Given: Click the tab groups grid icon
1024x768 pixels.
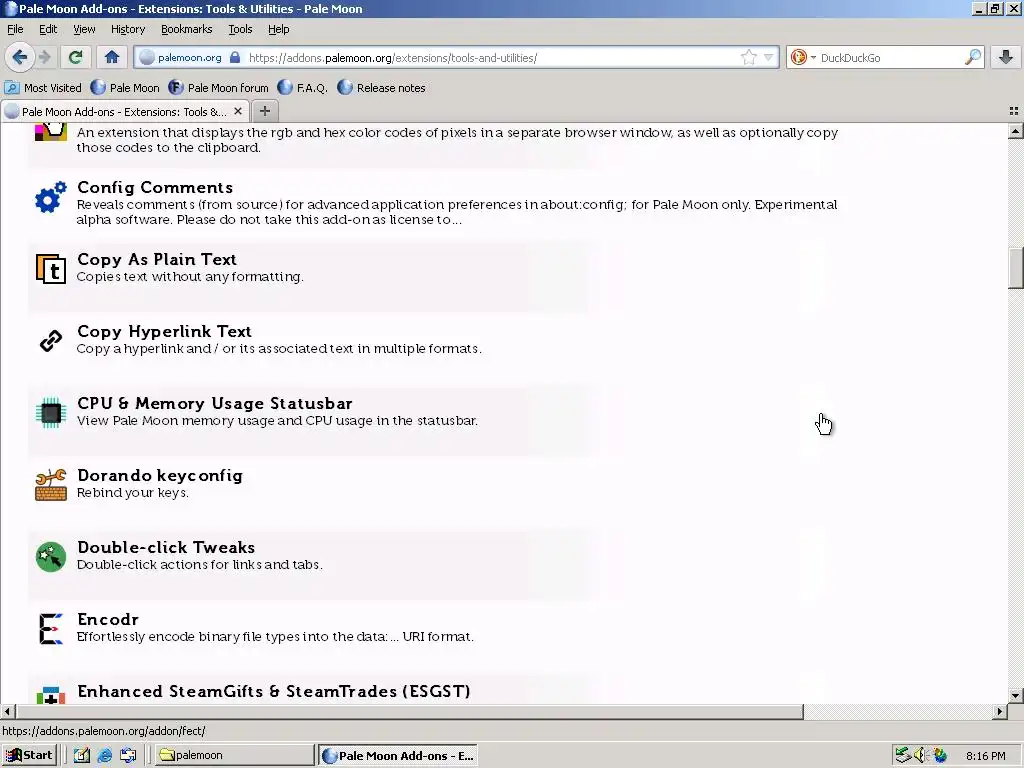Looking at the screenshot, I should [1014, 111].
